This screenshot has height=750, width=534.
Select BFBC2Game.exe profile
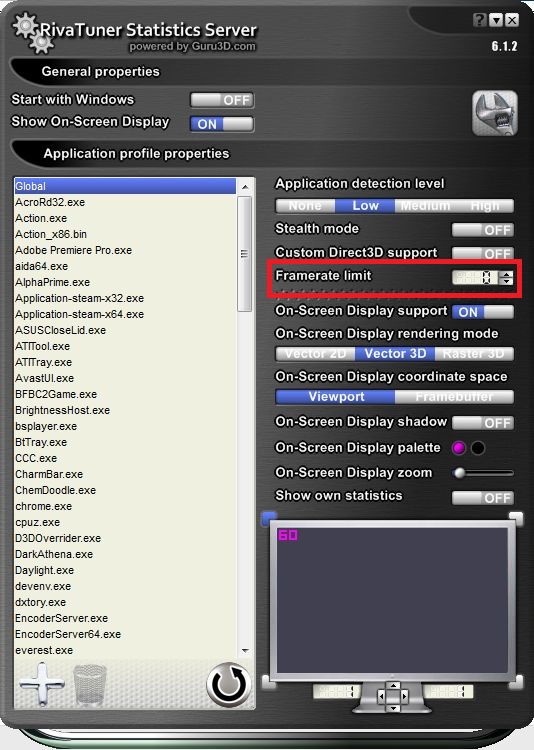click(125, 395)
